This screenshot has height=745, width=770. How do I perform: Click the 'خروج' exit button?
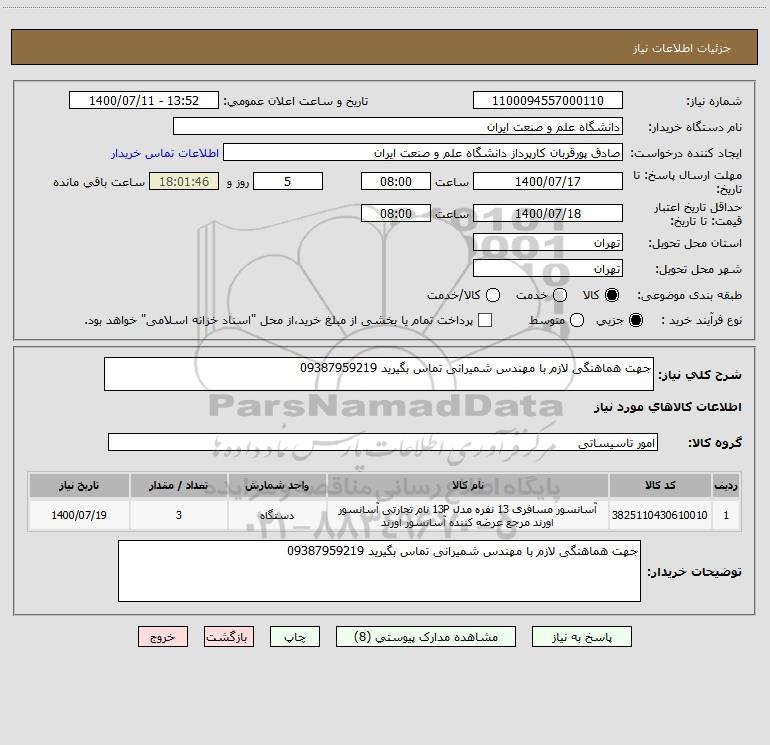tap(163, 637)
